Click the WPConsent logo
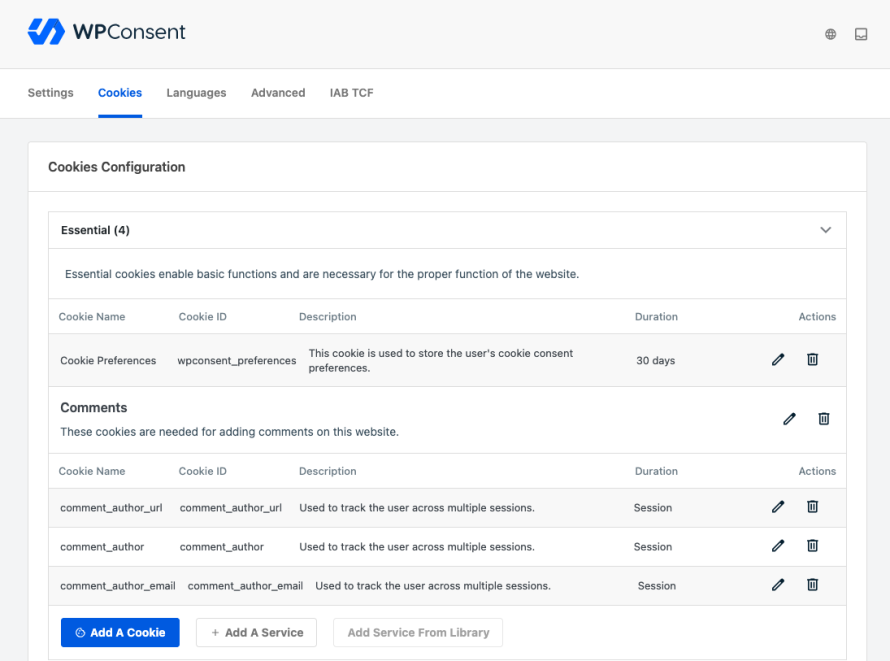This screenshot has width=890, height=661. tap(106, 31)
